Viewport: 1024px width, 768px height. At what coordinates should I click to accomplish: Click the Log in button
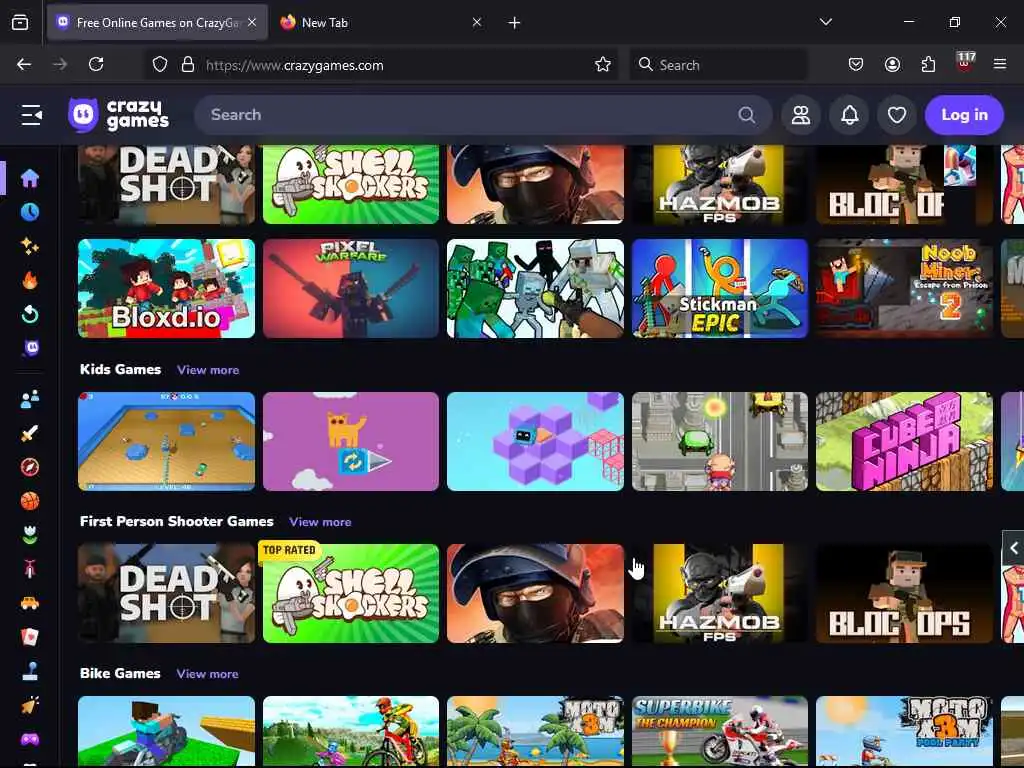coord(964,115)
